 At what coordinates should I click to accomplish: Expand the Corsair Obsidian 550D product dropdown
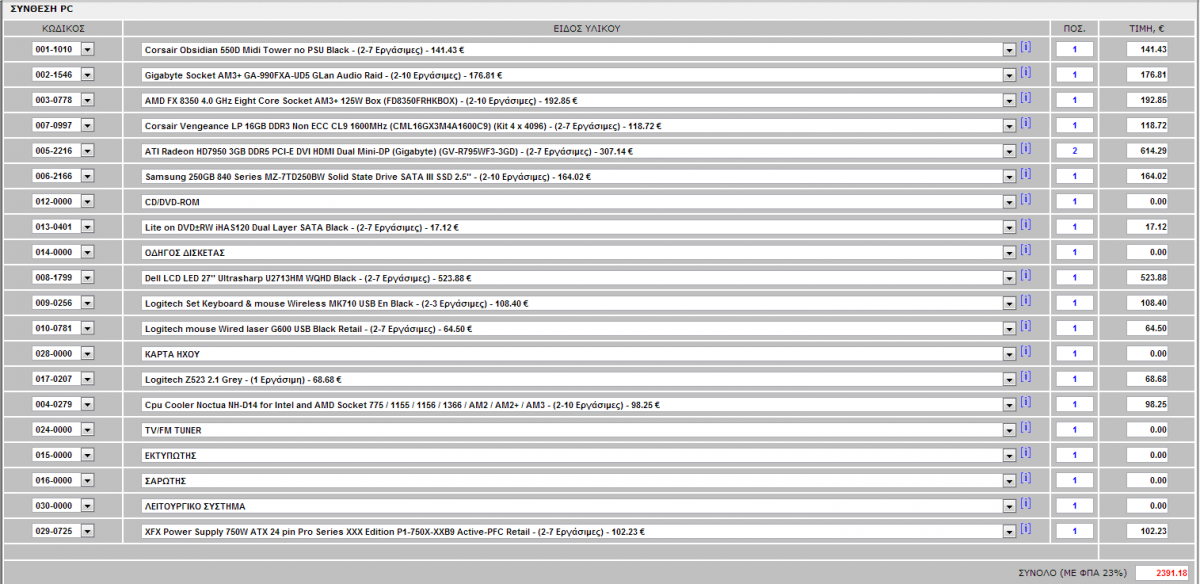[x=1009, y=49]
